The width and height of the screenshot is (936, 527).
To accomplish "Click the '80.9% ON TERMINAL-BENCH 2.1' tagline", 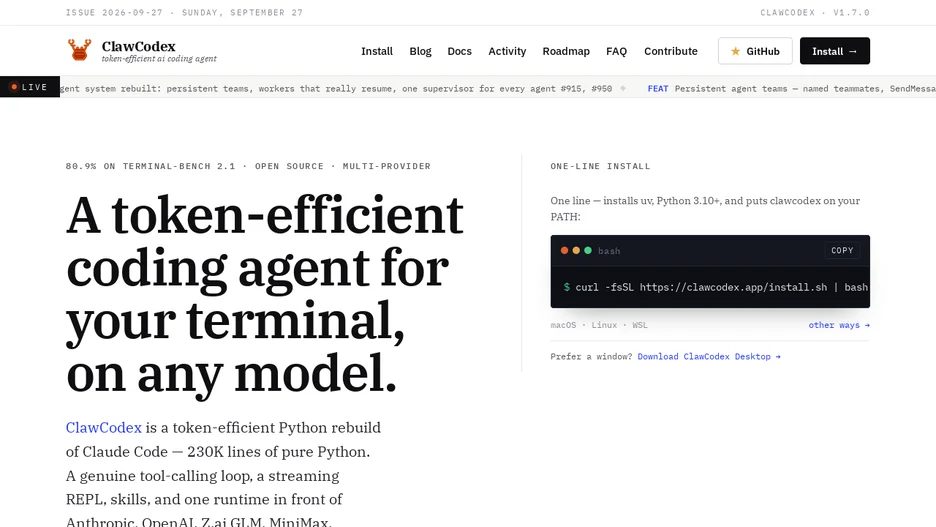I will (x=150, y=167).
